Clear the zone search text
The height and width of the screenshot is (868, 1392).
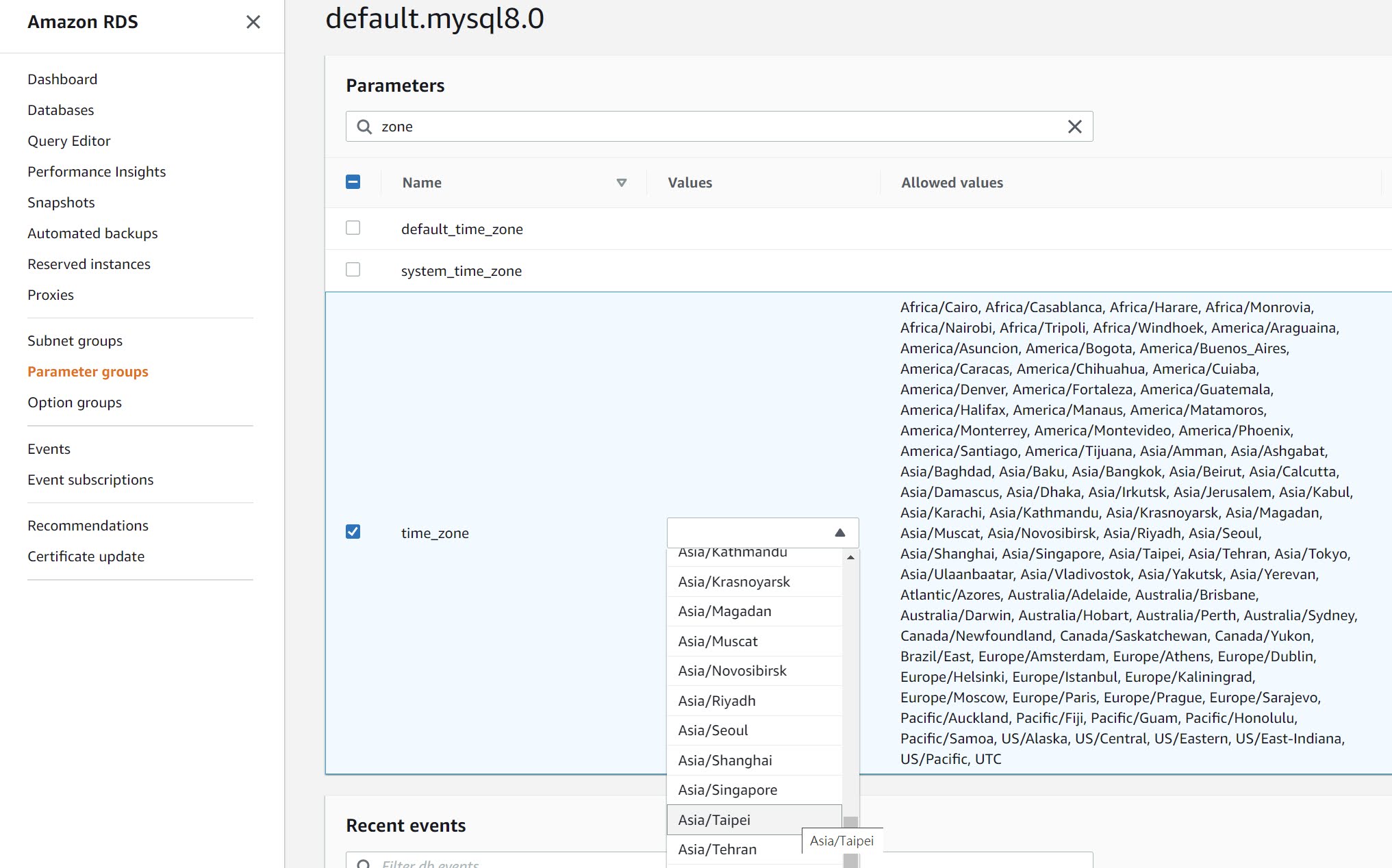(x=1074, y=127)
